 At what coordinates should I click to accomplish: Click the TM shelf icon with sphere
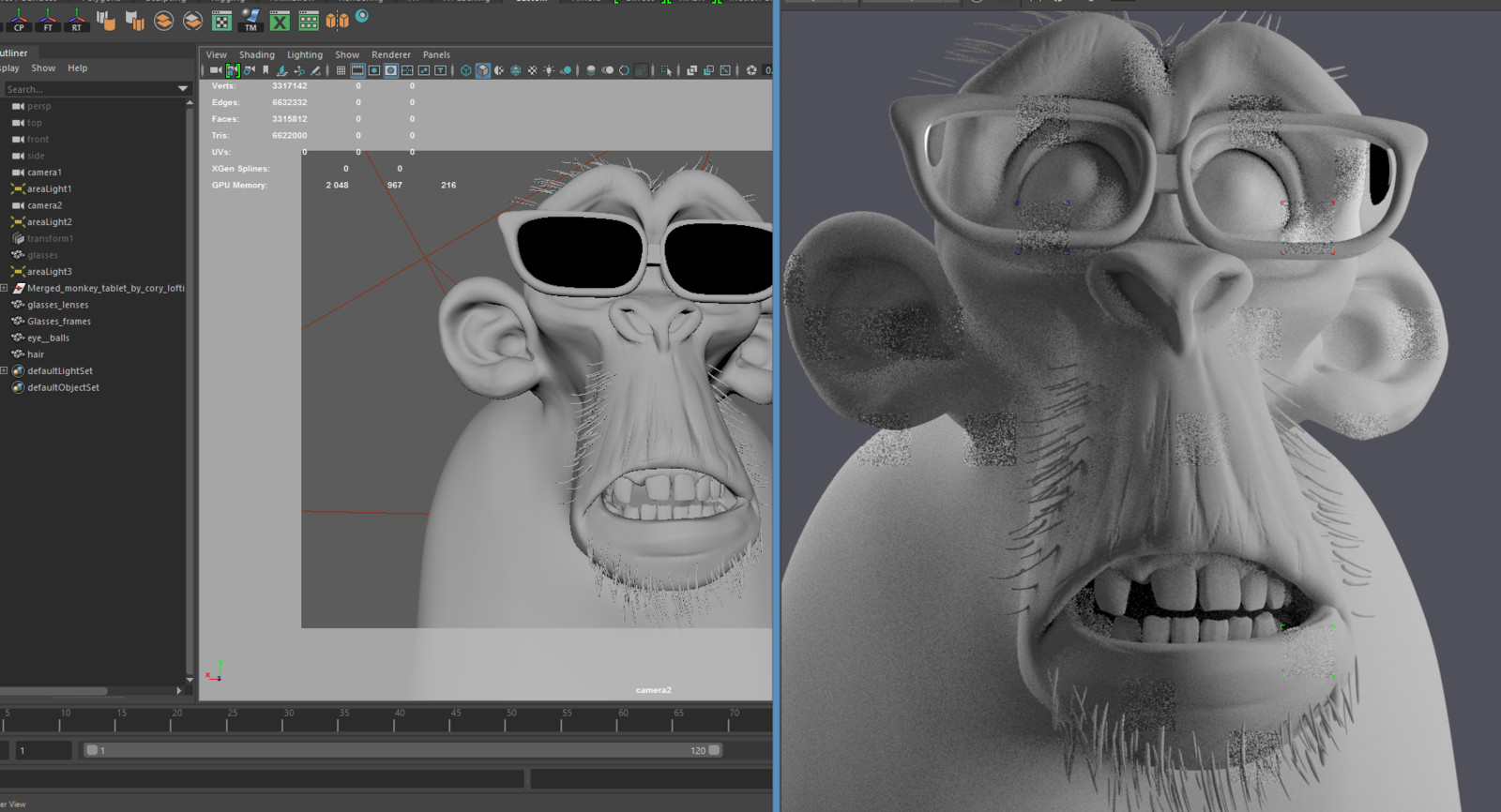click(250, 20)
